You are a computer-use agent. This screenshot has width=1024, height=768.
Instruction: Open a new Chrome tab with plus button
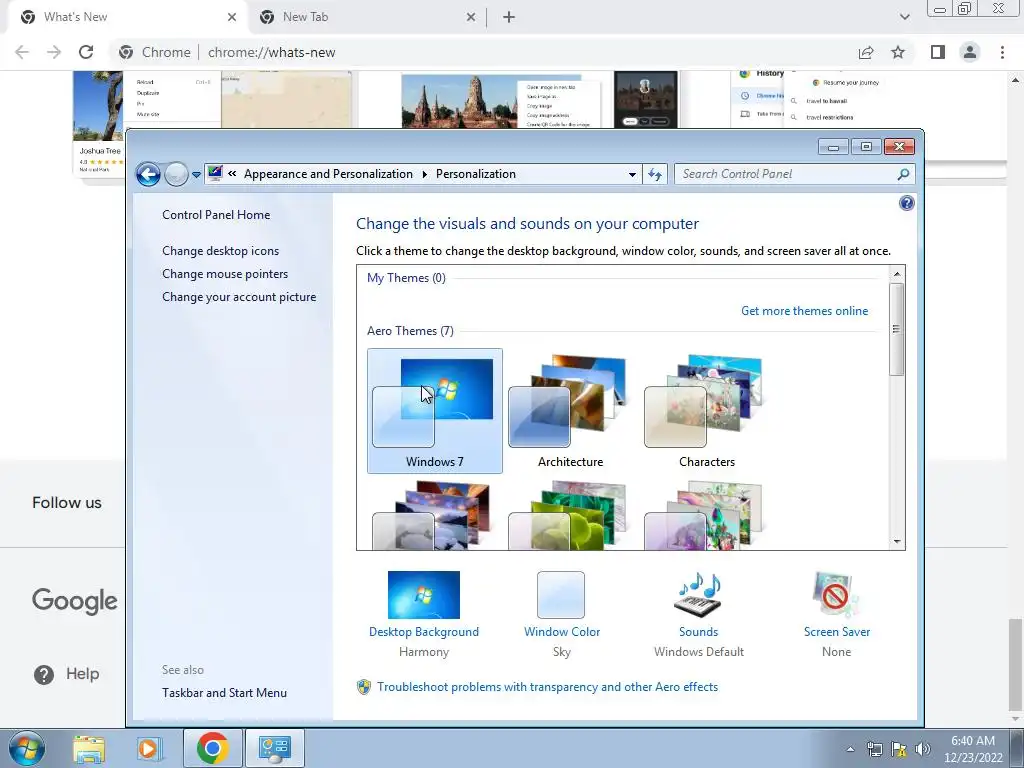click(509, 17)
